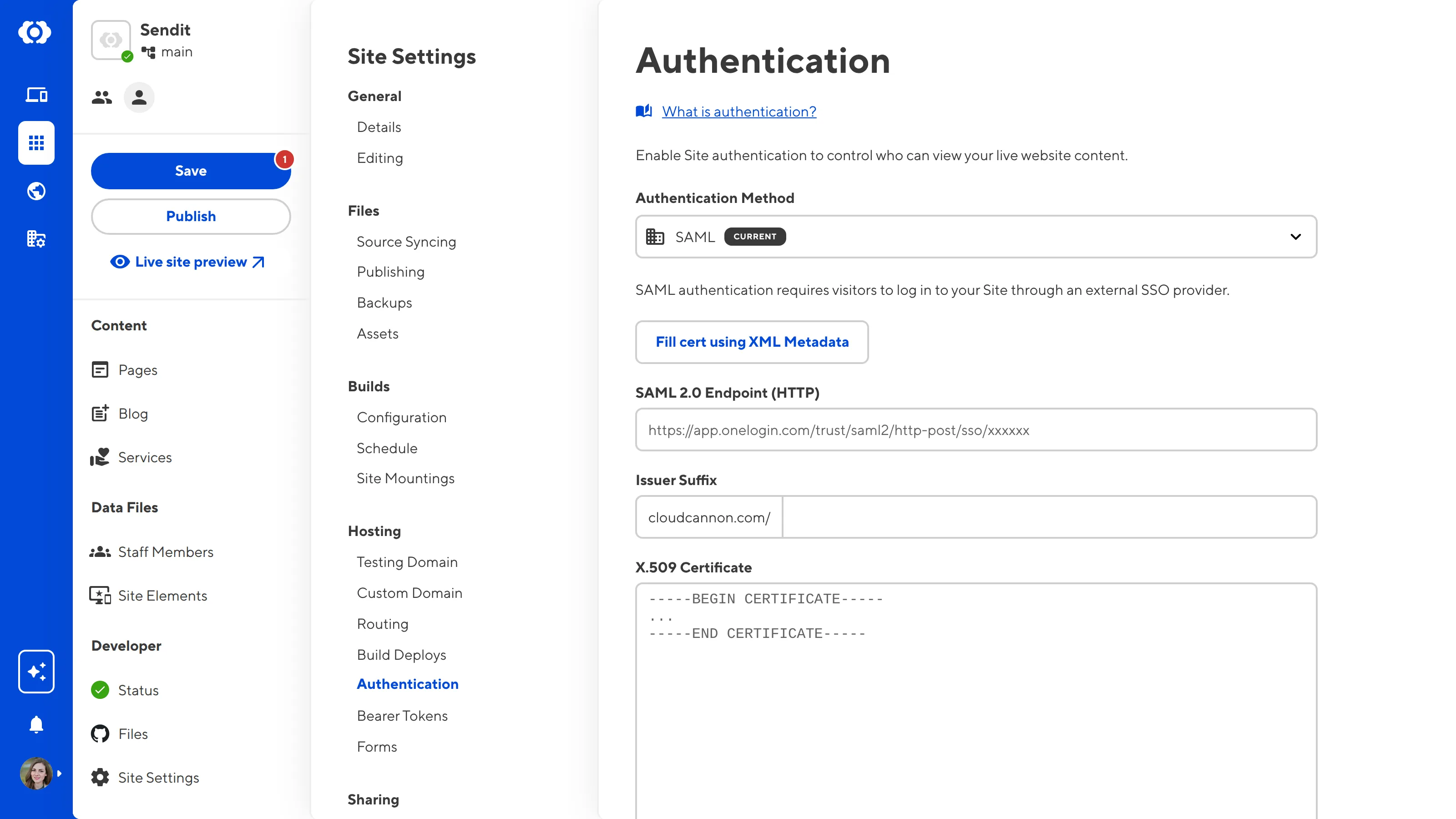The width and height of the screenshot is (1456, 819).
Task: Open the notifications bell icon
Action: 36,724
